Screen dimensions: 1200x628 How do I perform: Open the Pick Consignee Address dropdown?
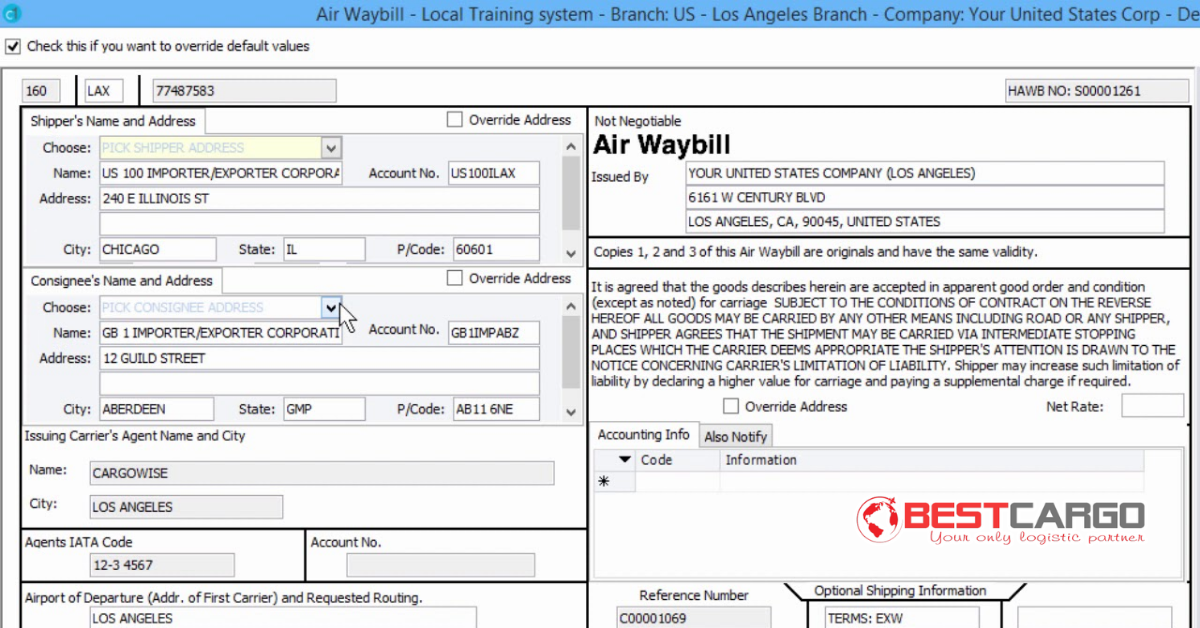click(332, 308)
